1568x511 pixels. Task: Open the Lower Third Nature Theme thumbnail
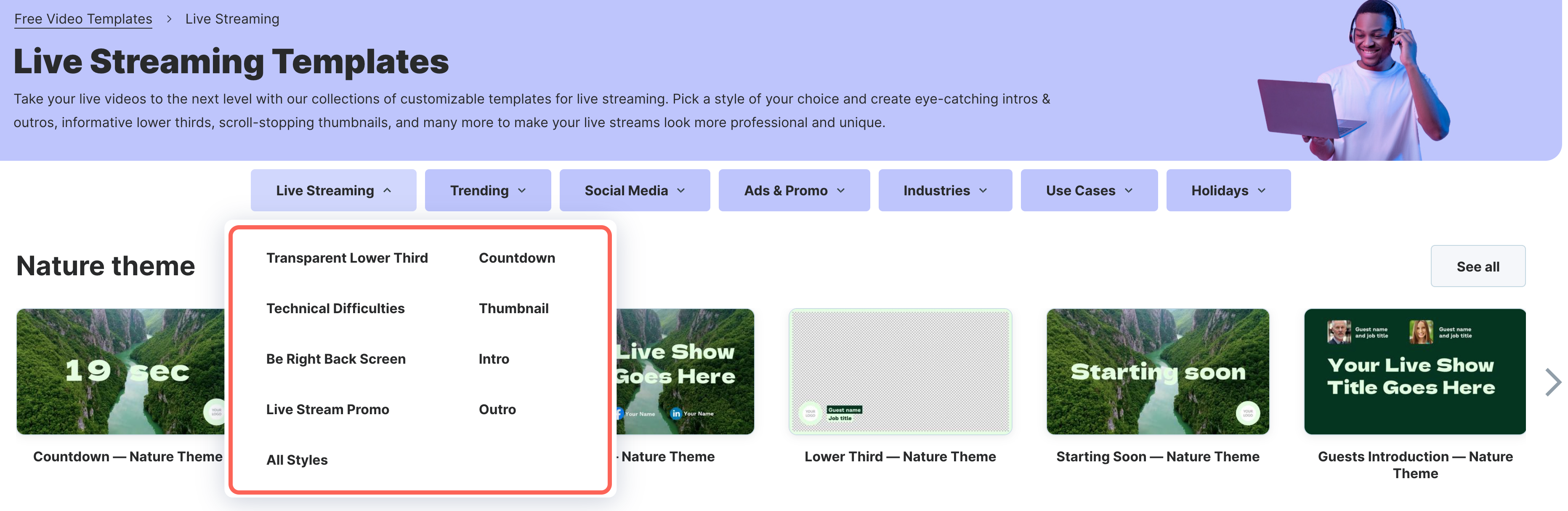tap(900, 372)
